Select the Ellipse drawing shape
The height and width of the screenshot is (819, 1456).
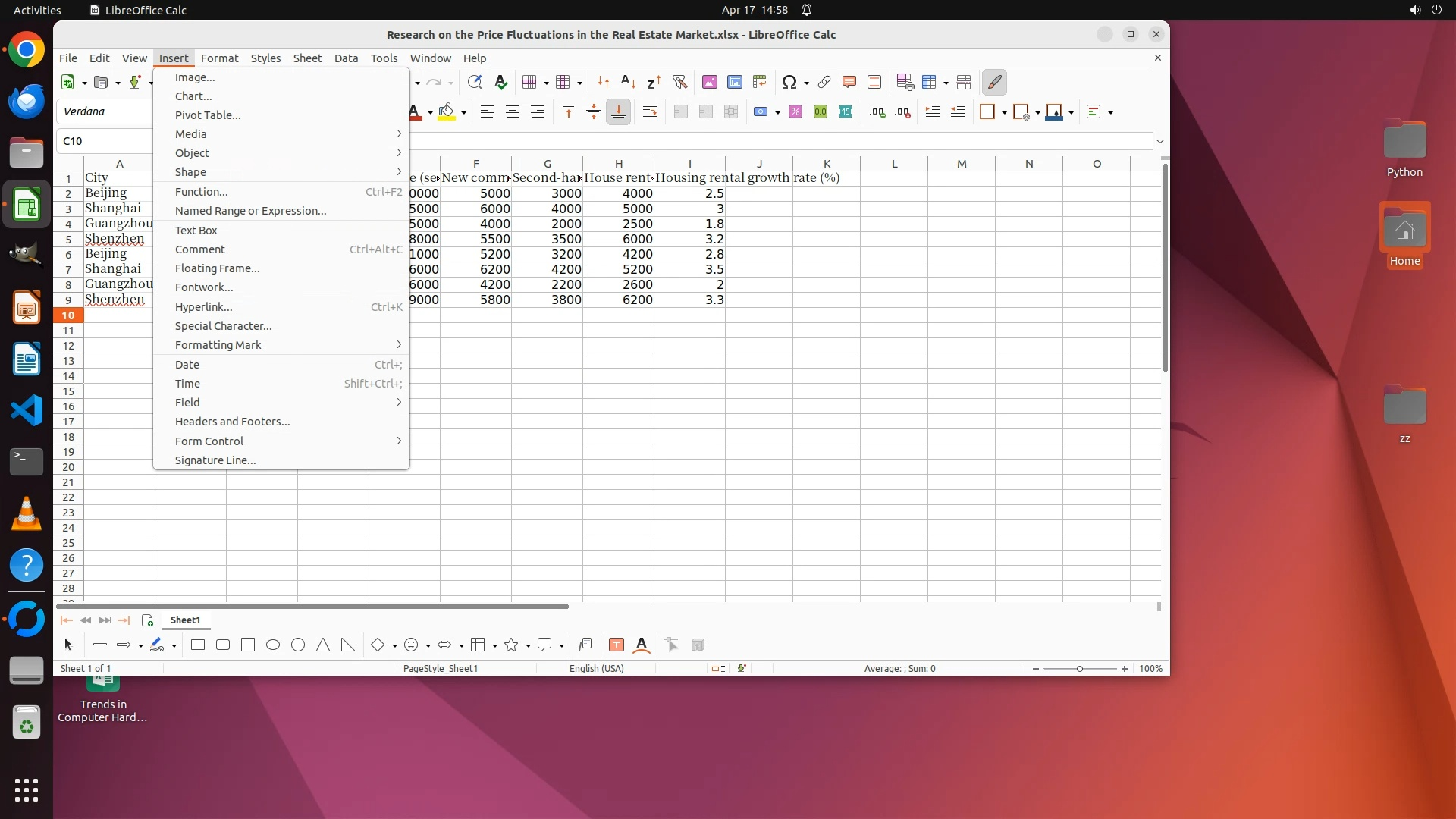coord(273,645)
